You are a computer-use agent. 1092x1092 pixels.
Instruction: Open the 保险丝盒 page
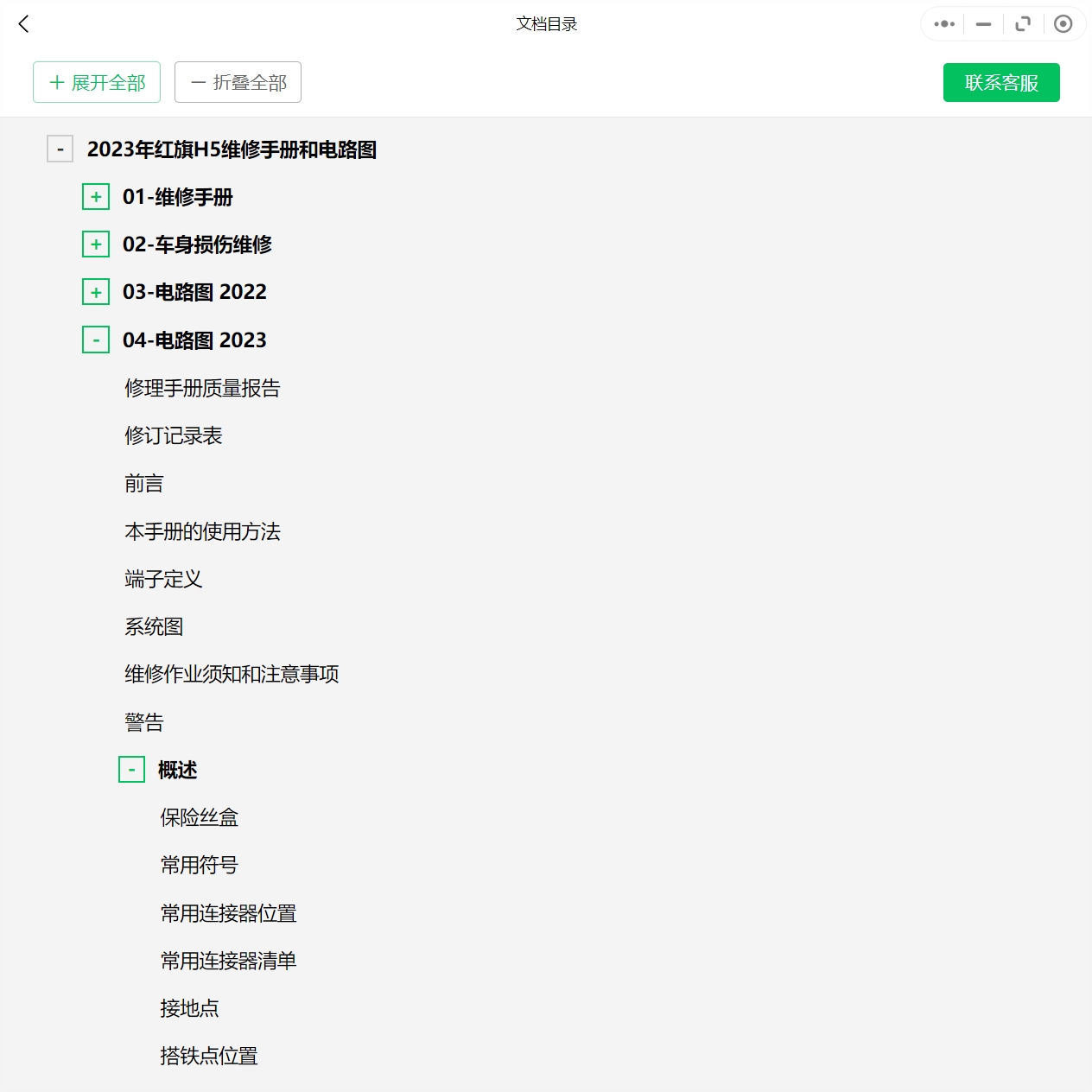tap(199, 817)
